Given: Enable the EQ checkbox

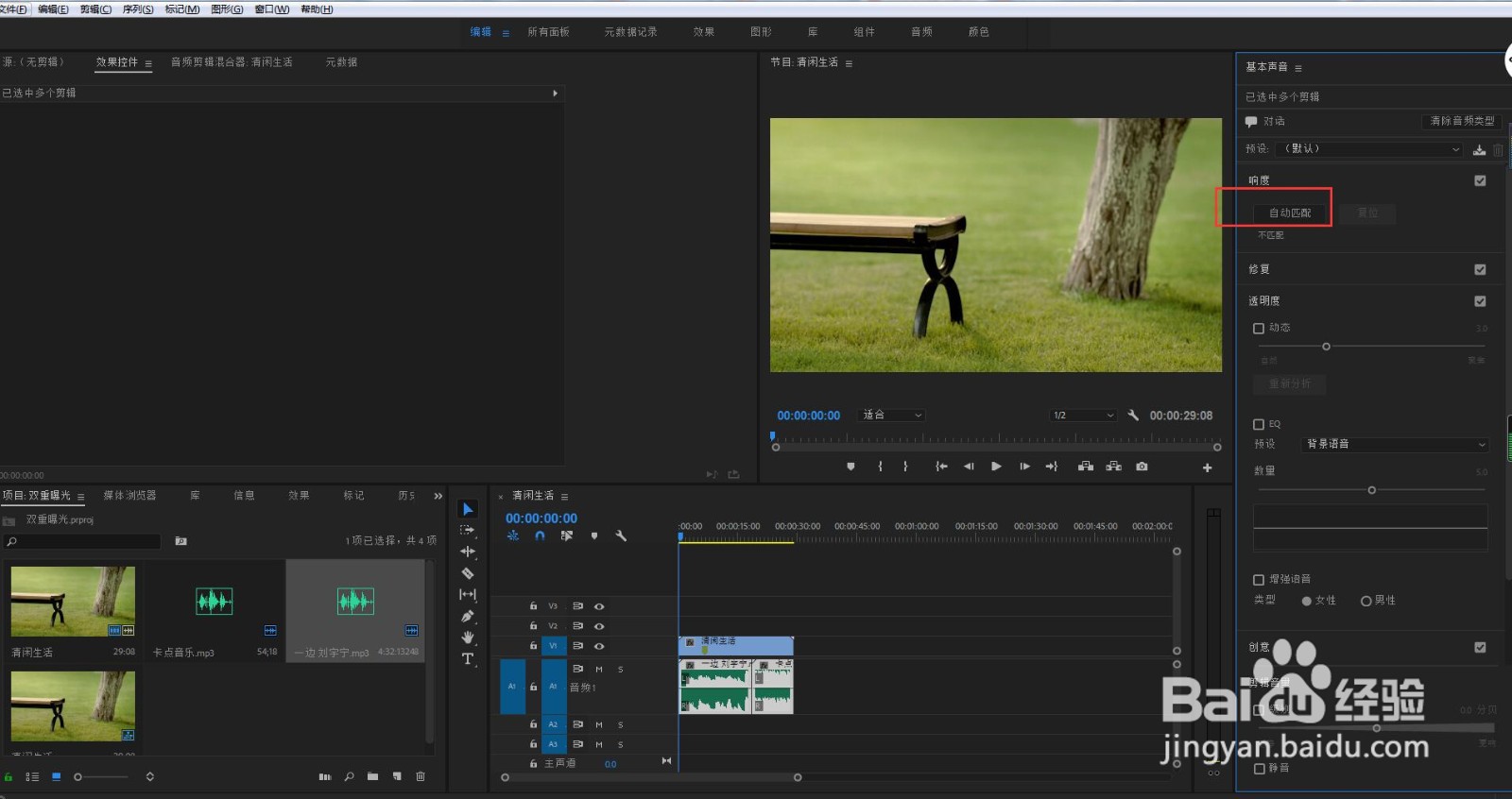Looking at the screenshot, I should pyautogui.click(x=1259, y=424).
